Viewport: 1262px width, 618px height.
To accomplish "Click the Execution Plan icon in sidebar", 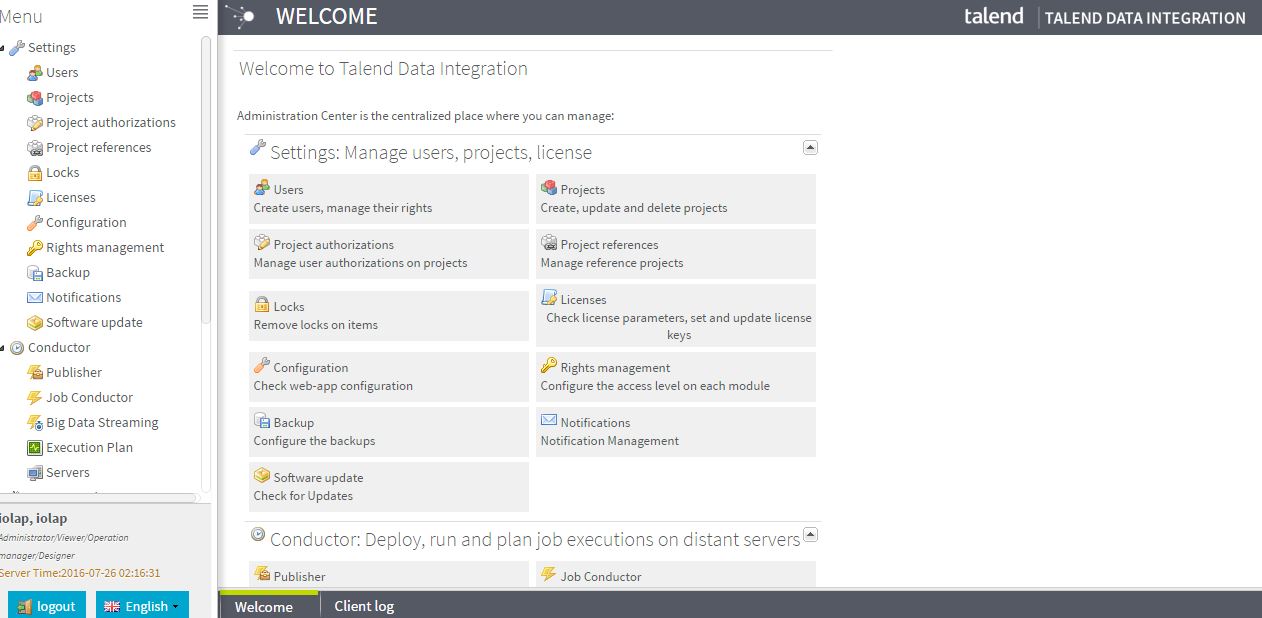I will [35, 447].
